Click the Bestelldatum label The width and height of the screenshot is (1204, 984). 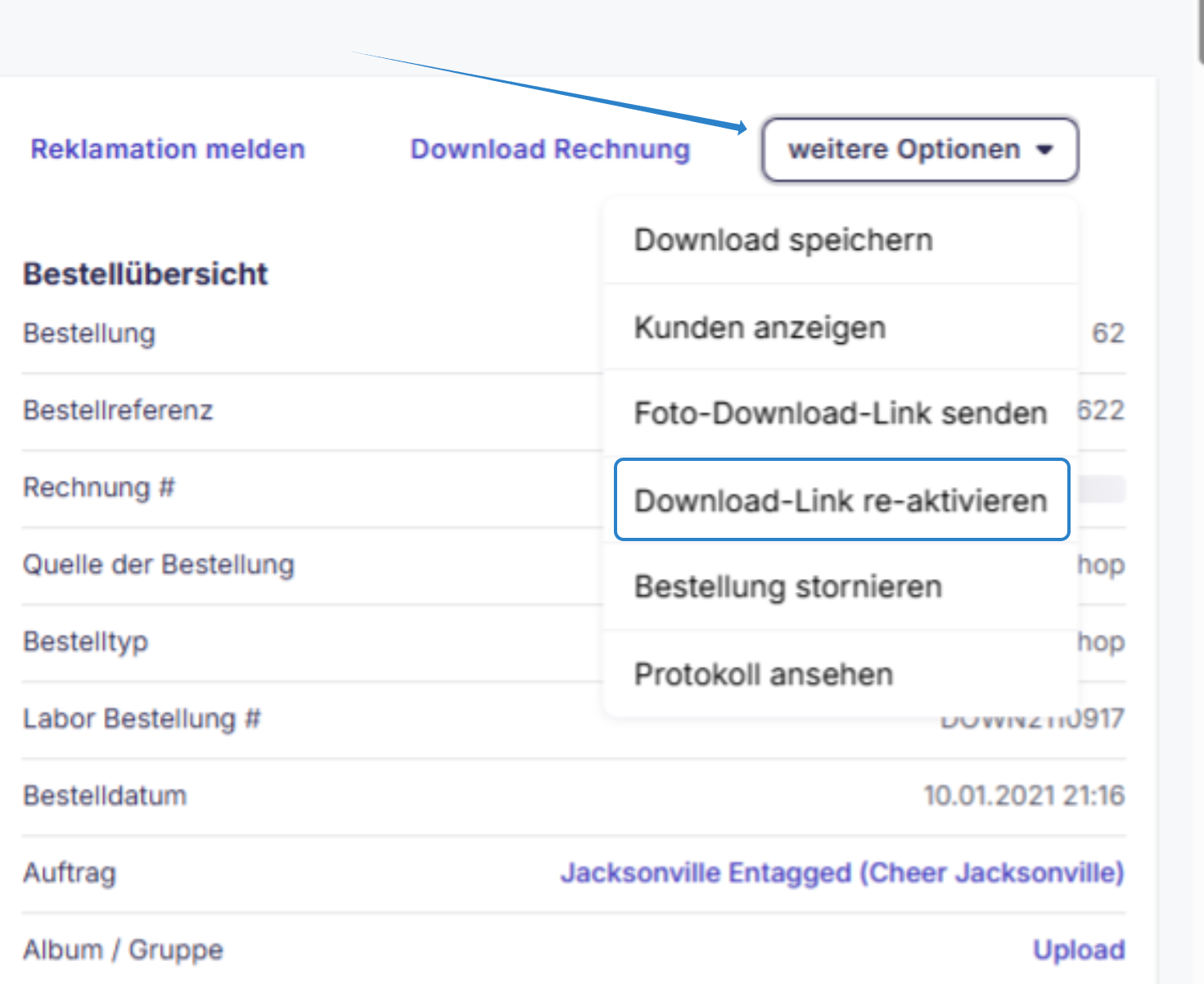(x=105, y=796)
